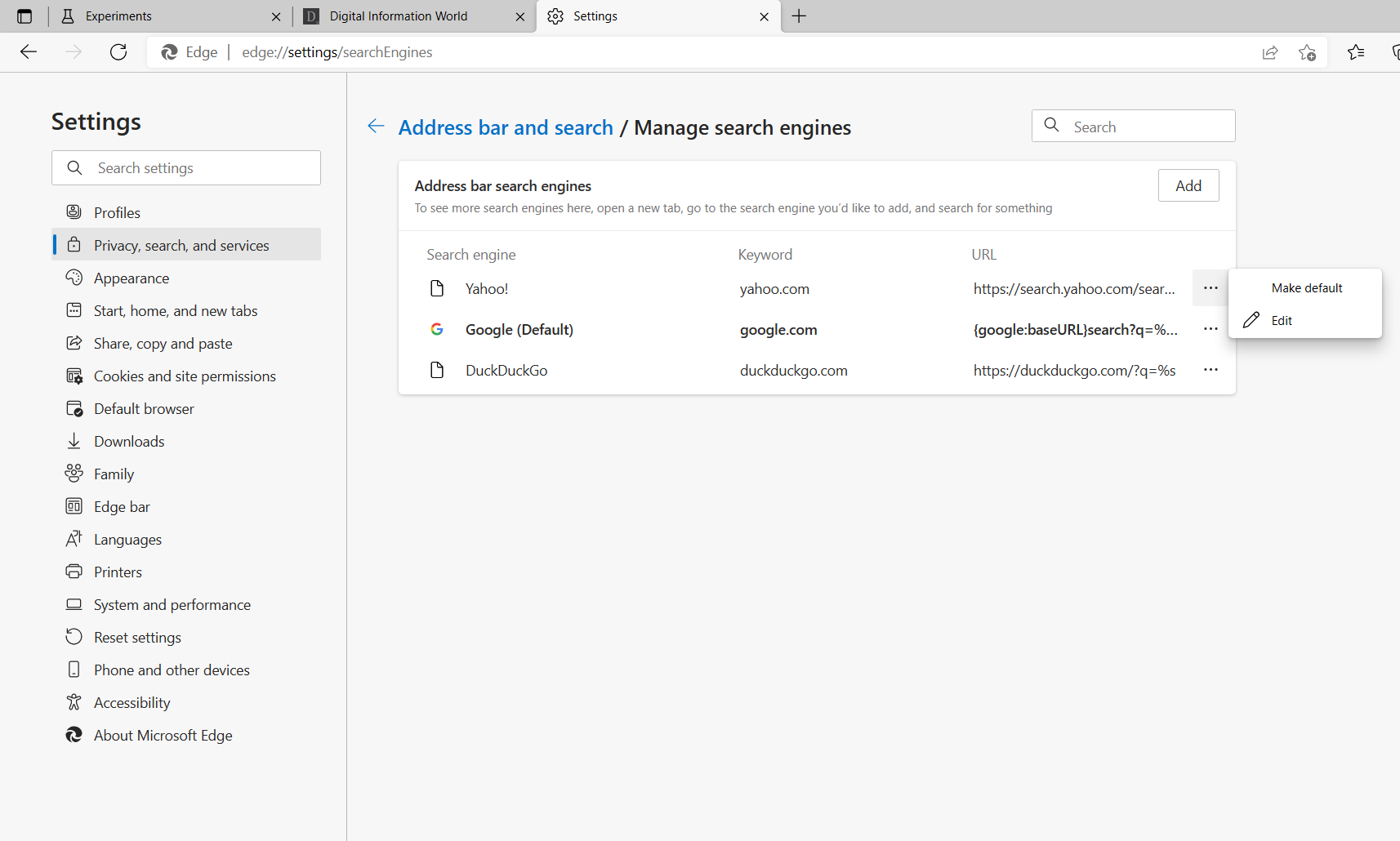The image size is (1400, 841).
Task: Click the pencil icon next to Edit
Action: [x=1251, y=320]
